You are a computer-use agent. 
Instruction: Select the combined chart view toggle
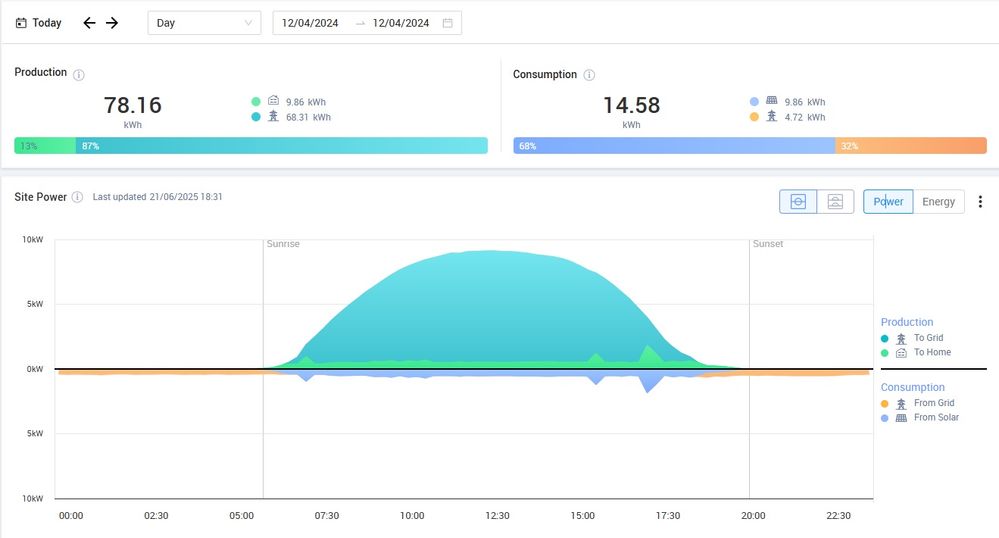(798, 202)
